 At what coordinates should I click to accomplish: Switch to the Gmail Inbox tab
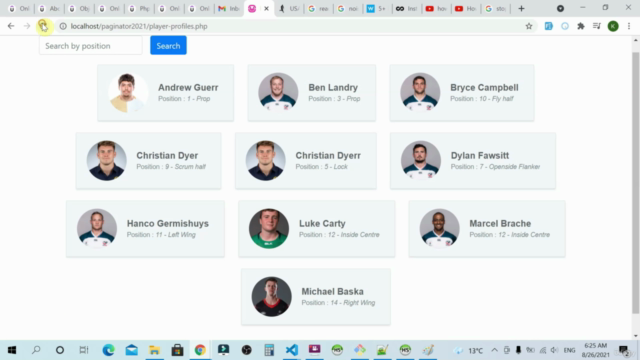pos(229,9)
